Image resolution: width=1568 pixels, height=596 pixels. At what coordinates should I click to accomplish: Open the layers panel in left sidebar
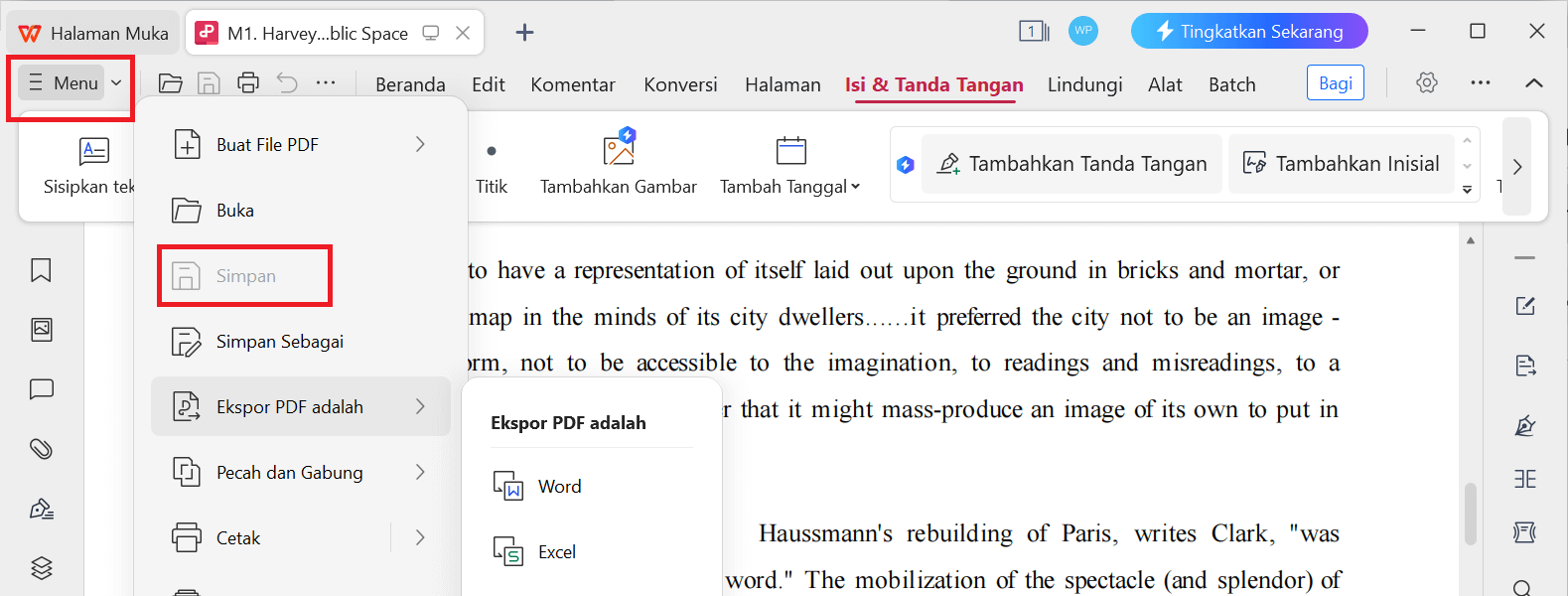(41, 568)
